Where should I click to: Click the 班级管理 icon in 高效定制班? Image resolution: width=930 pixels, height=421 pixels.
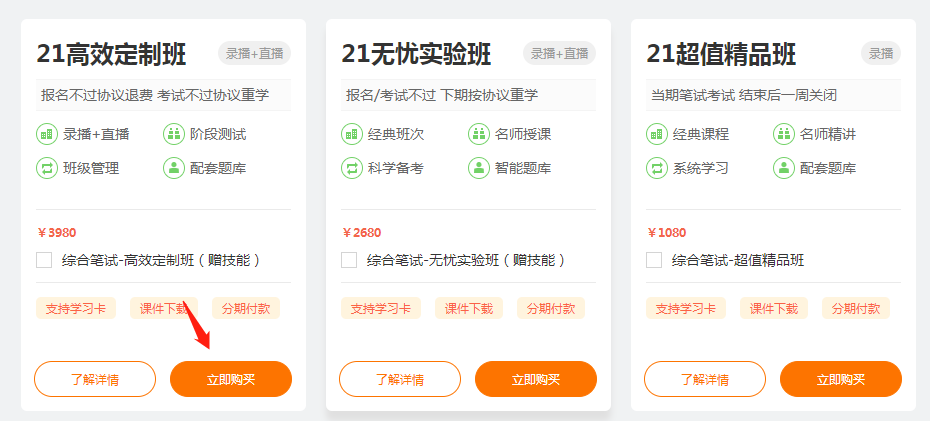coord(47,168)
